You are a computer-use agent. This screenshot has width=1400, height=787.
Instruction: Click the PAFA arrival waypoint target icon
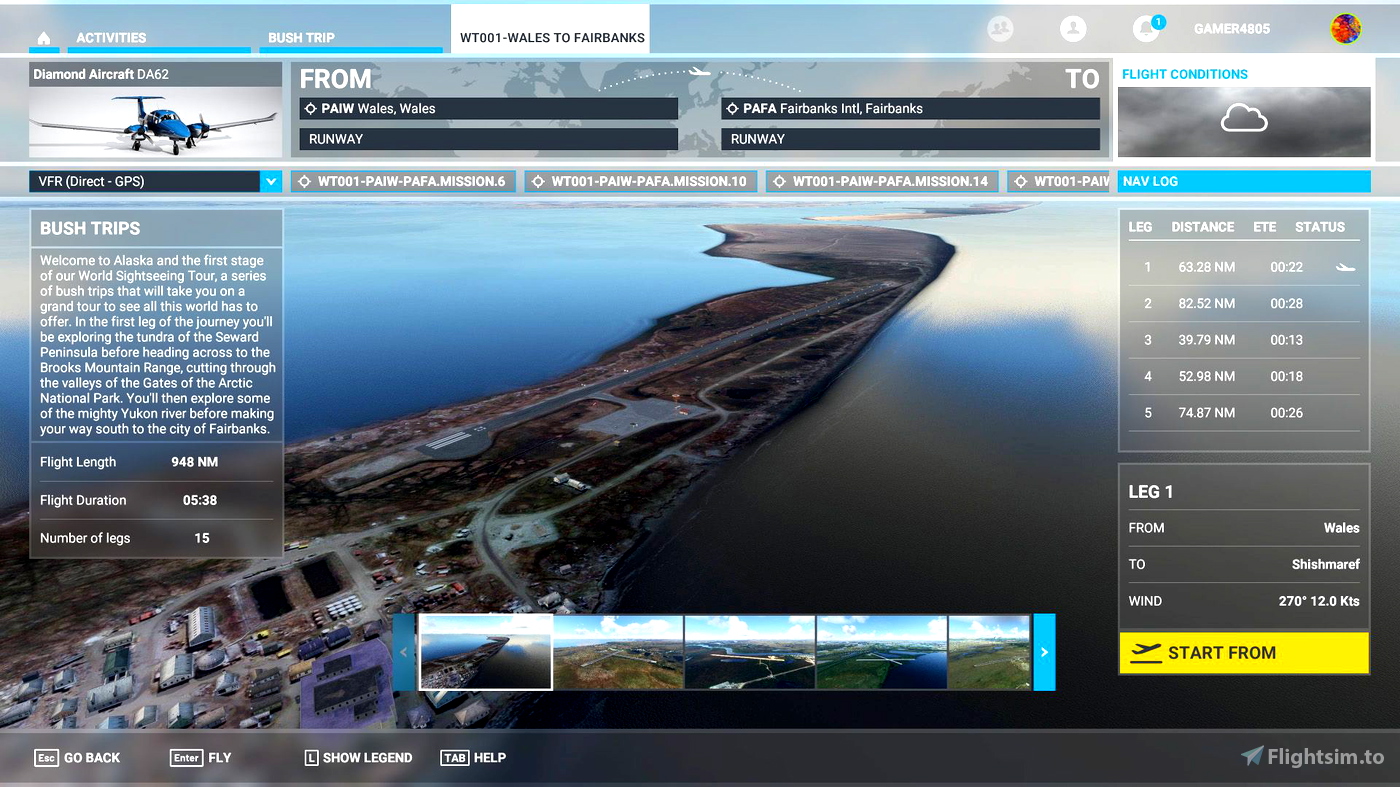tap(732, 108)
